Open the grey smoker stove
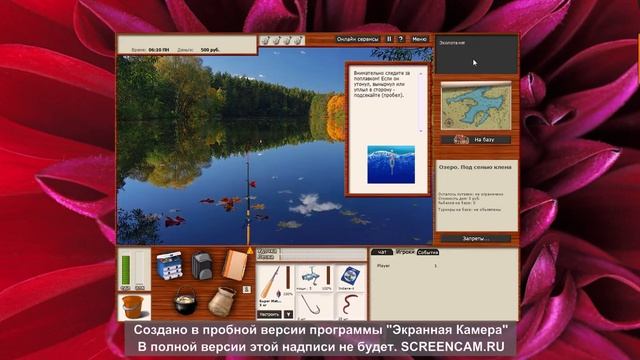This screenshot has width=640, height=360. coord(202,266)
